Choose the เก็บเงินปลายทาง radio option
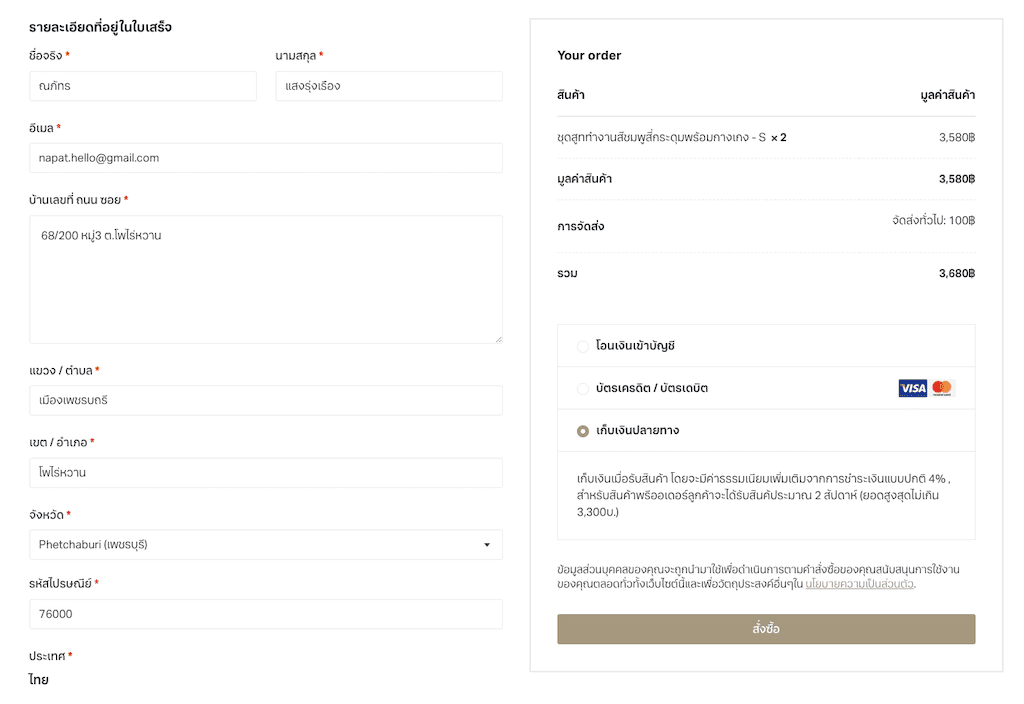The height and width of the screenshot is (704, 1024). tap(583, 431)
